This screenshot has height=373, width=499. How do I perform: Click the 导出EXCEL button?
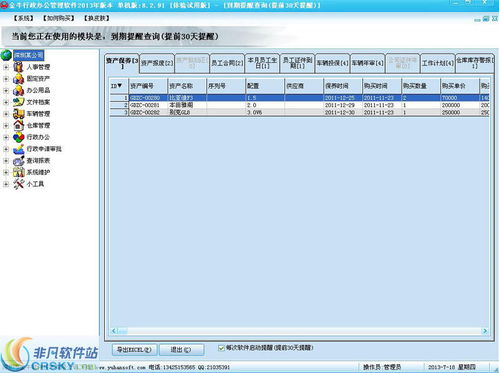pos(134,350)
